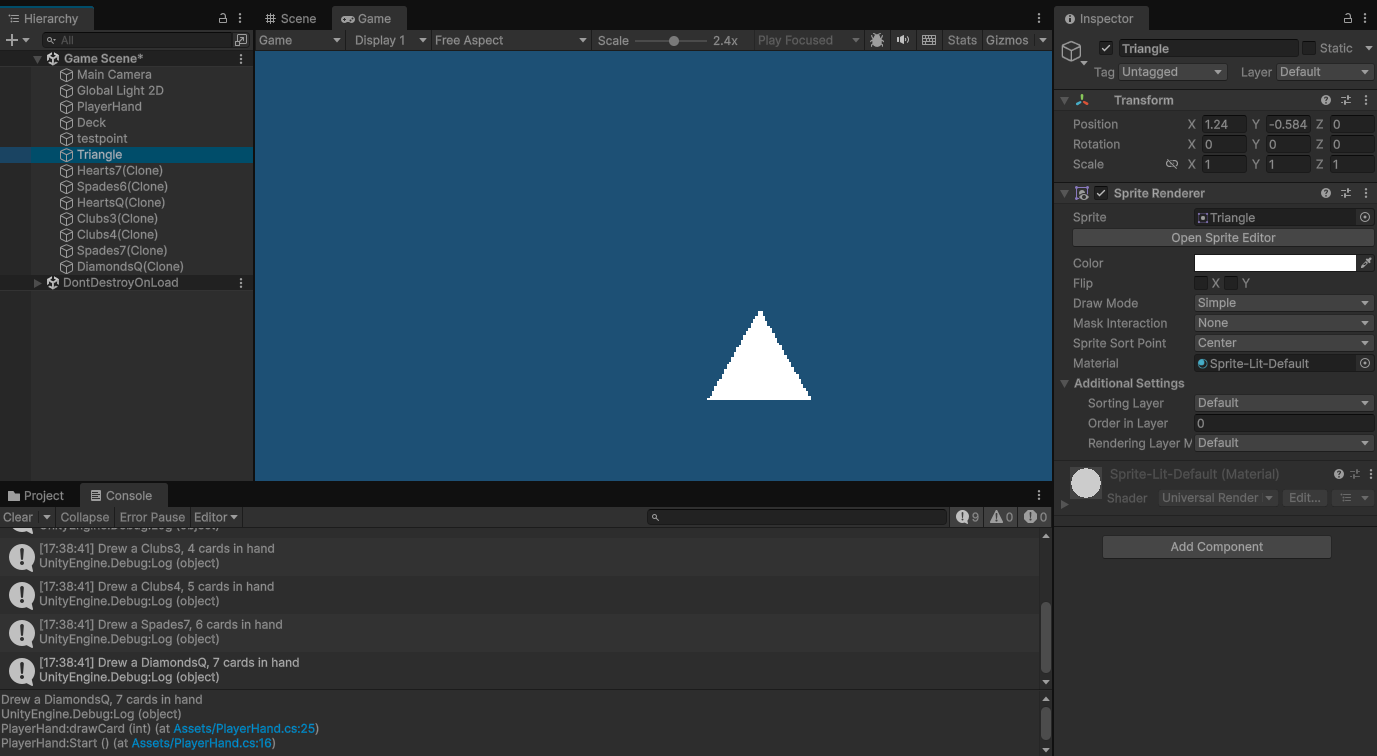Open Assets/PlayerHand.cs:25 from the Console
1377x756 pixels.
coord(242,728)
